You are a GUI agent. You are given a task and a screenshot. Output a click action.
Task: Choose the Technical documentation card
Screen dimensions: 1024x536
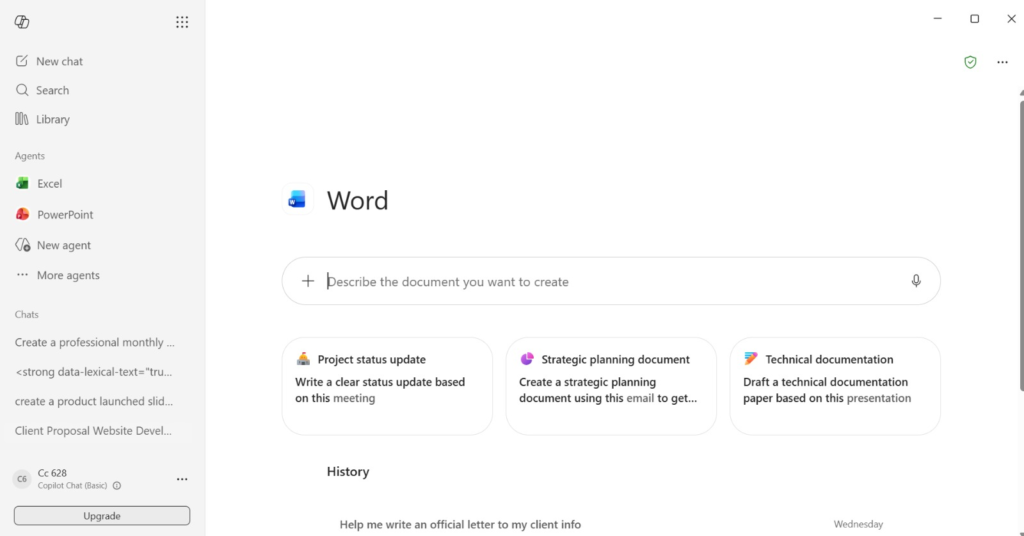pos(835,386)
